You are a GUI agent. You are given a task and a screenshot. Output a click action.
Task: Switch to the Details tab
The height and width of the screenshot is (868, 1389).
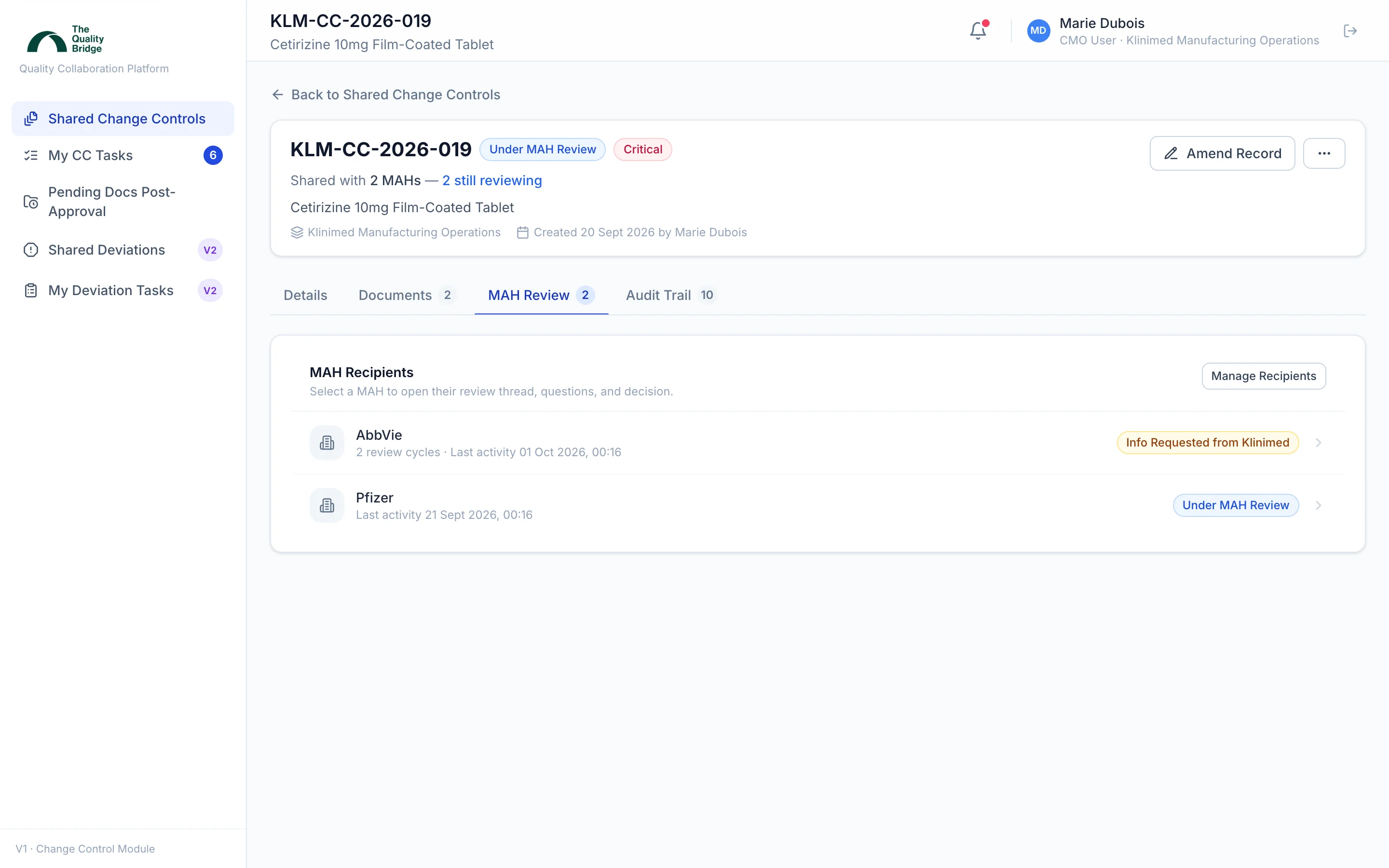[x=305, y=295]
